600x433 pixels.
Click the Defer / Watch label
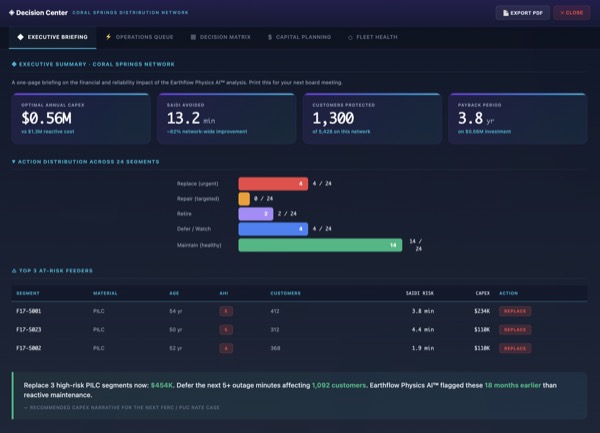click(194, 229)
